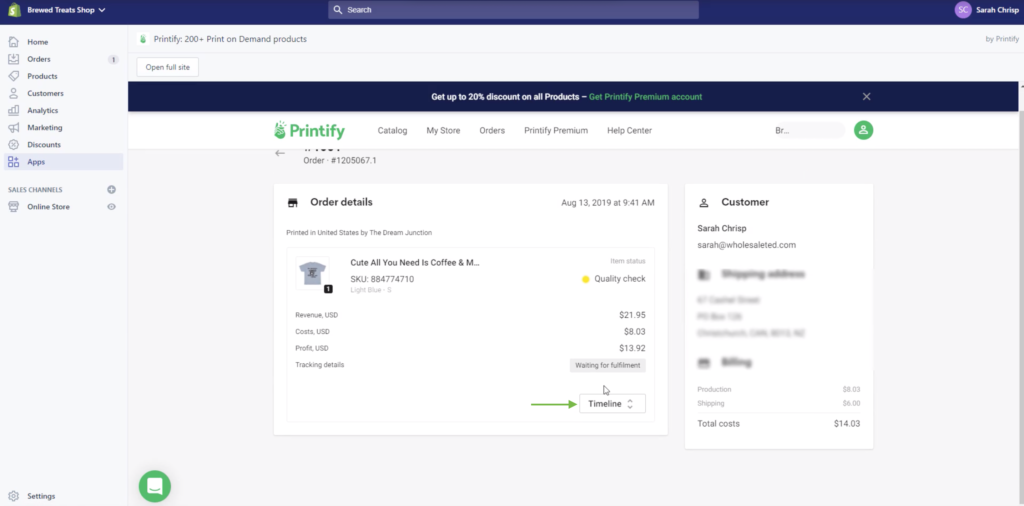Screen dimensions: 1024x506
Task: Click Get Printify Premium account link
Action: click(645, 97)
